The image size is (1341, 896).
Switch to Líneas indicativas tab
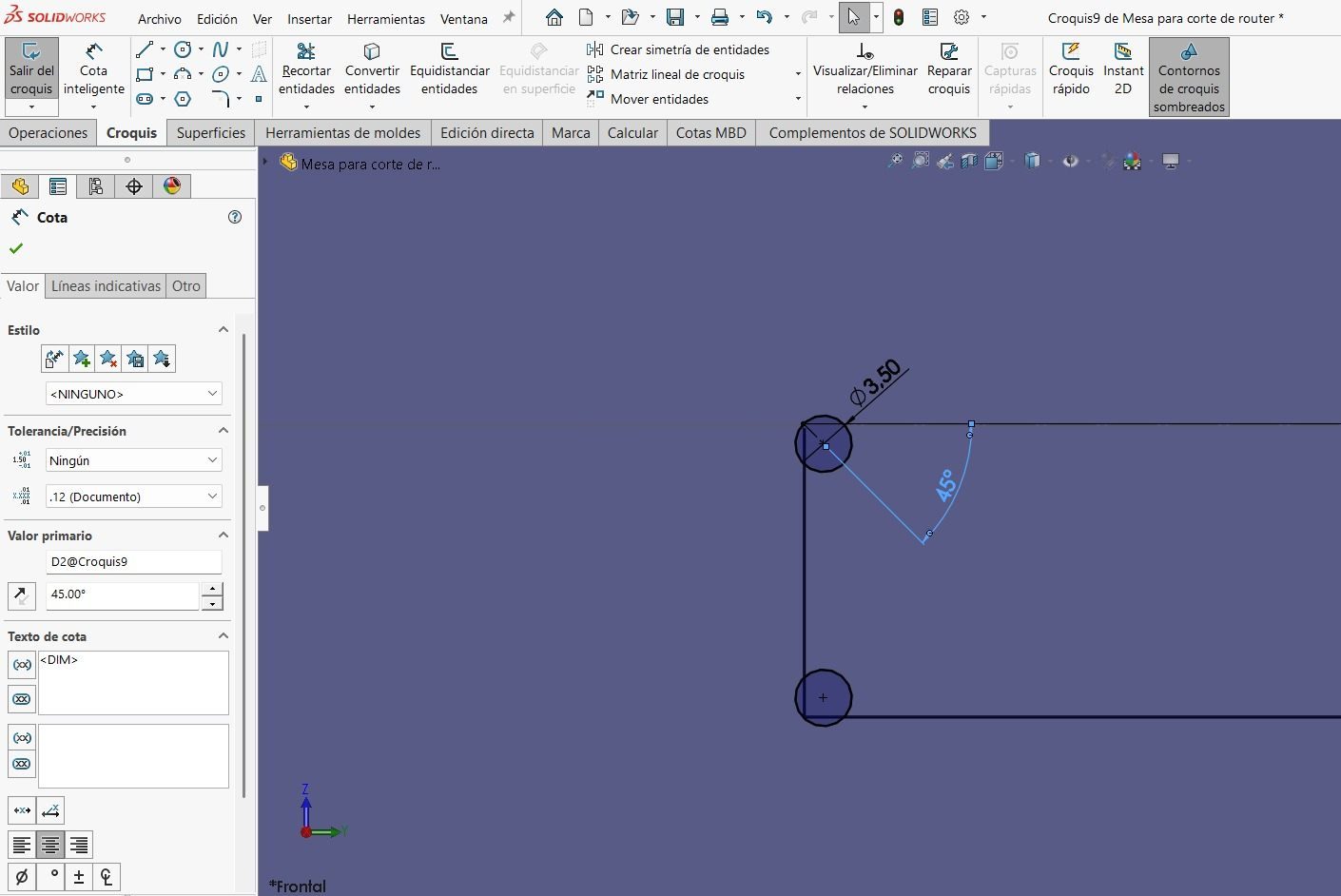[x=106, y=285]
